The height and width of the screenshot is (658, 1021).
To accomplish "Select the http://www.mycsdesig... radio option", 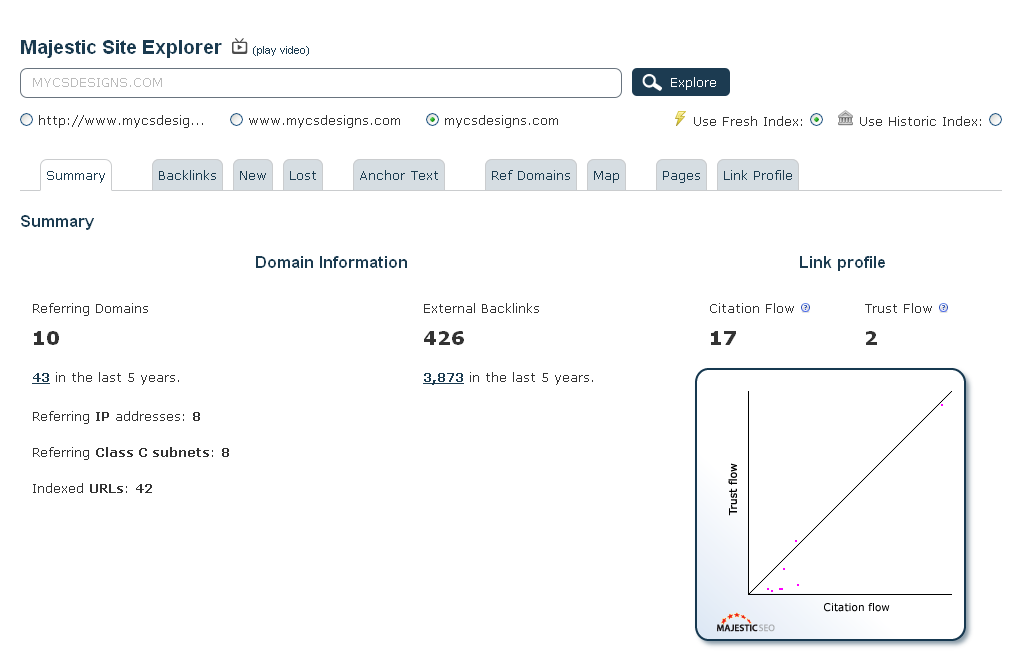I will (27, 120).
